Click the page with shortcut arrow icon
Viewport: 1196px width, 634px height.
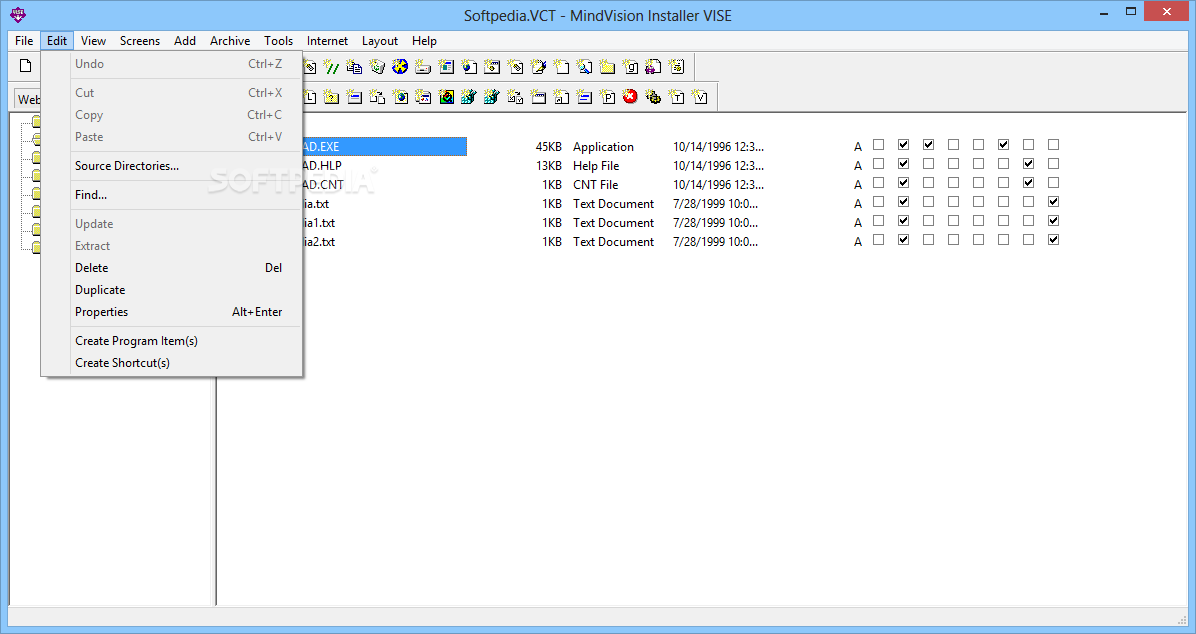[561, 97]
